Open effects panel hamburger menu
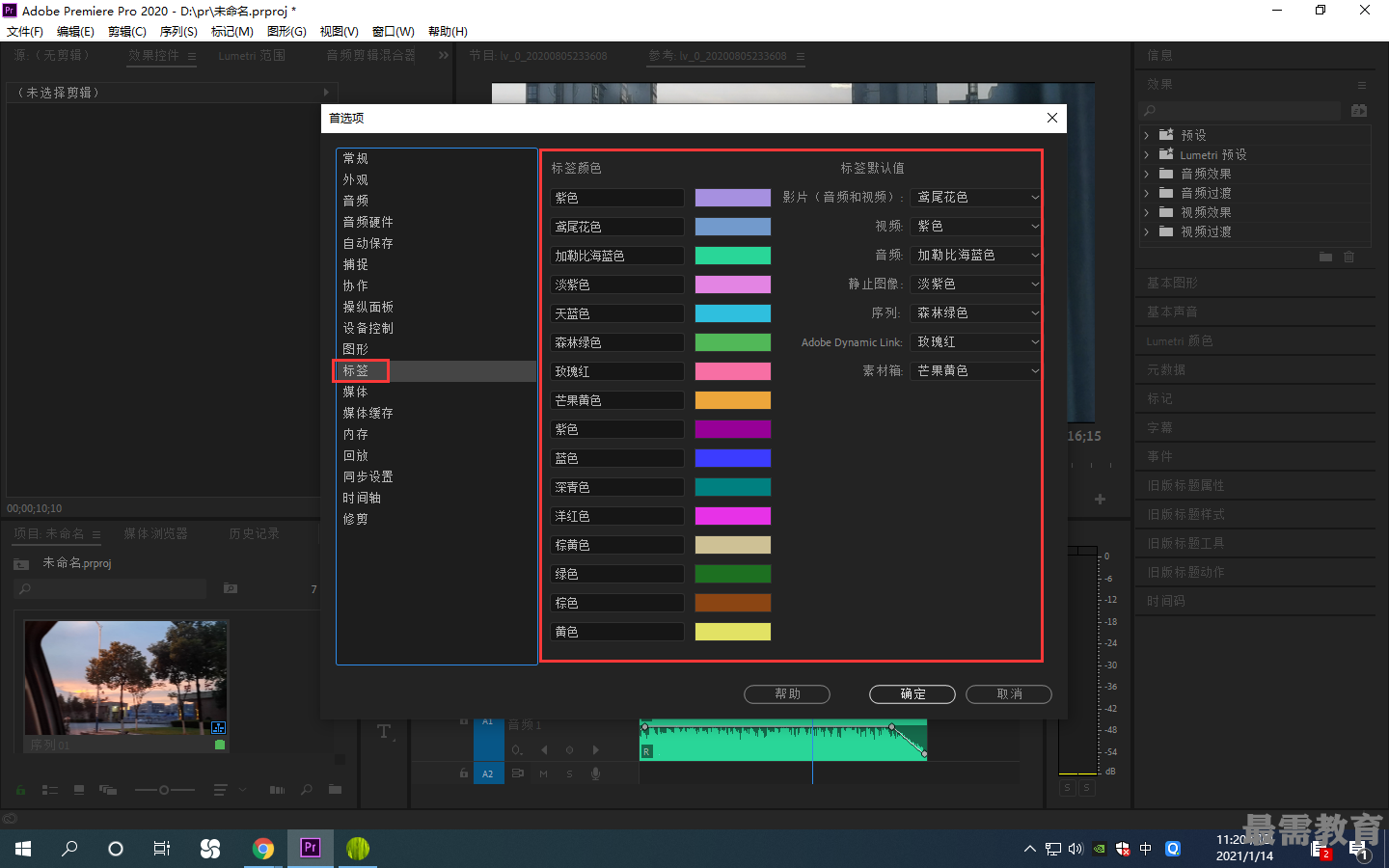 (1362, 85)
